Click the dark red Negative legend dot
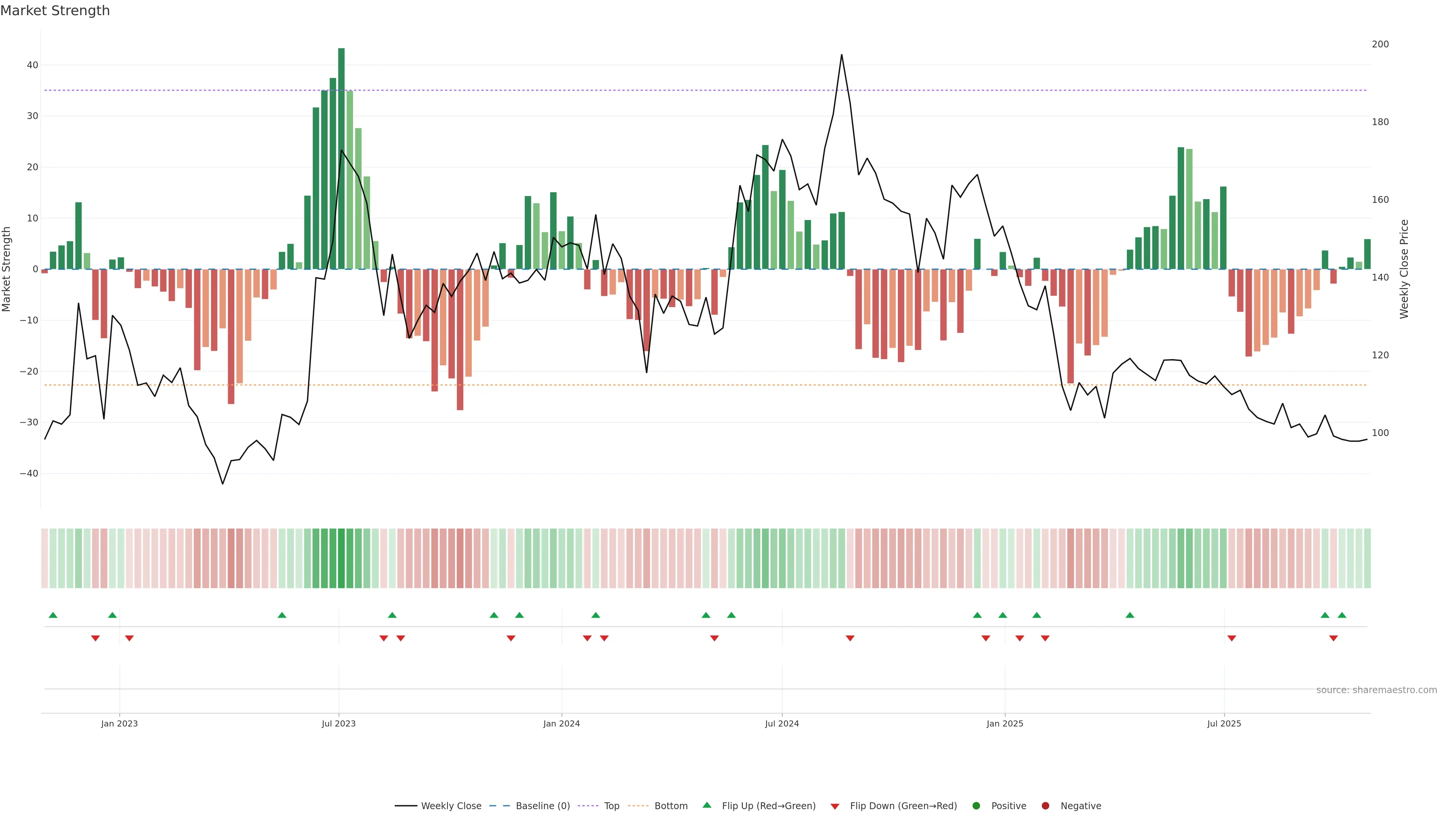 click(1045, 806)
